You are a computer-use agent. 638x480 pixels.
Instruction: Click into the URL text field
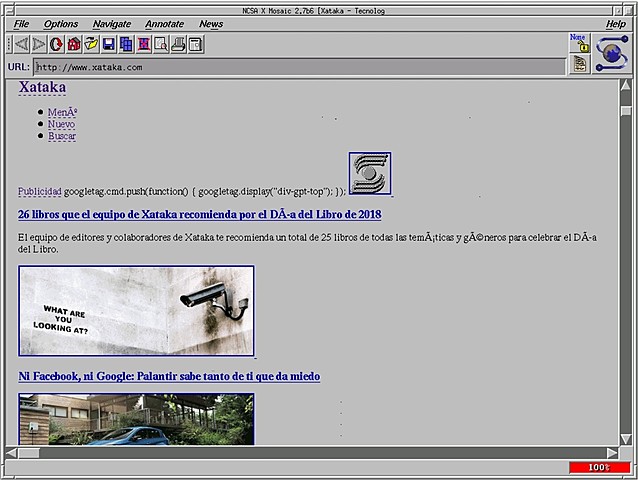299,67
